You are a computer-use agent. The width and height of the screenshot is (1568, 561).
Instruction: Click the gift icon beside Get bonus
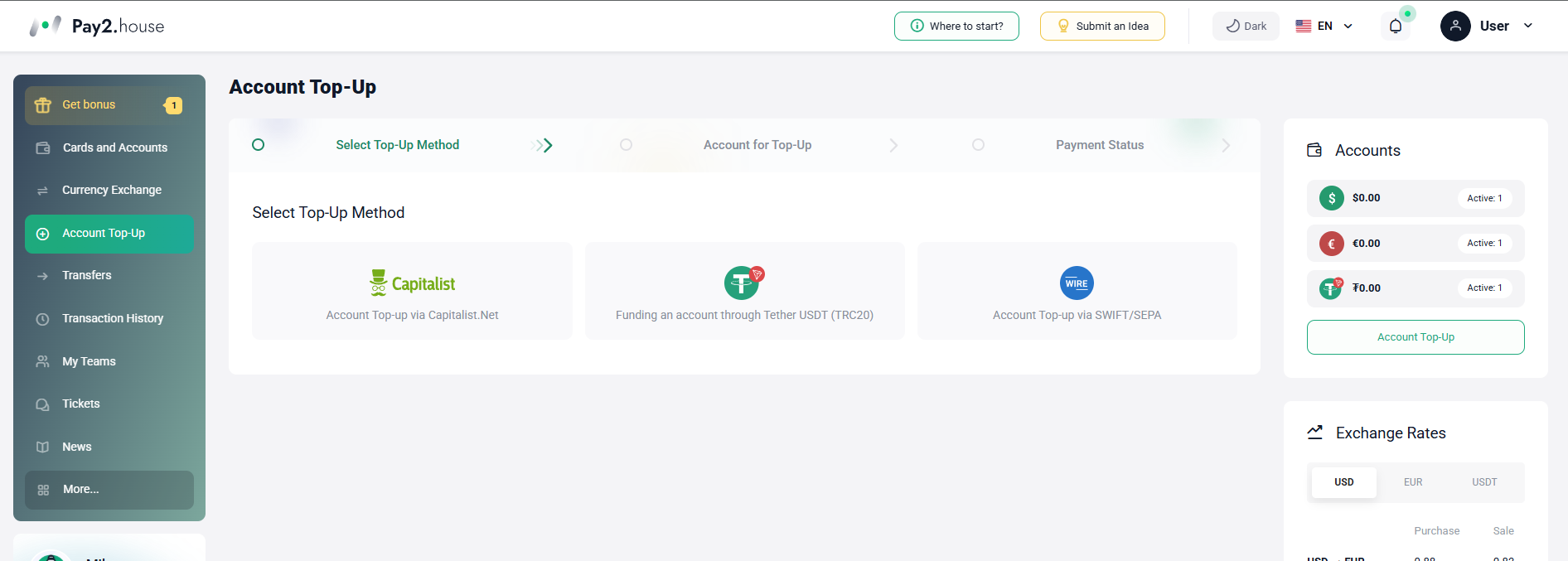pos(43,105)
